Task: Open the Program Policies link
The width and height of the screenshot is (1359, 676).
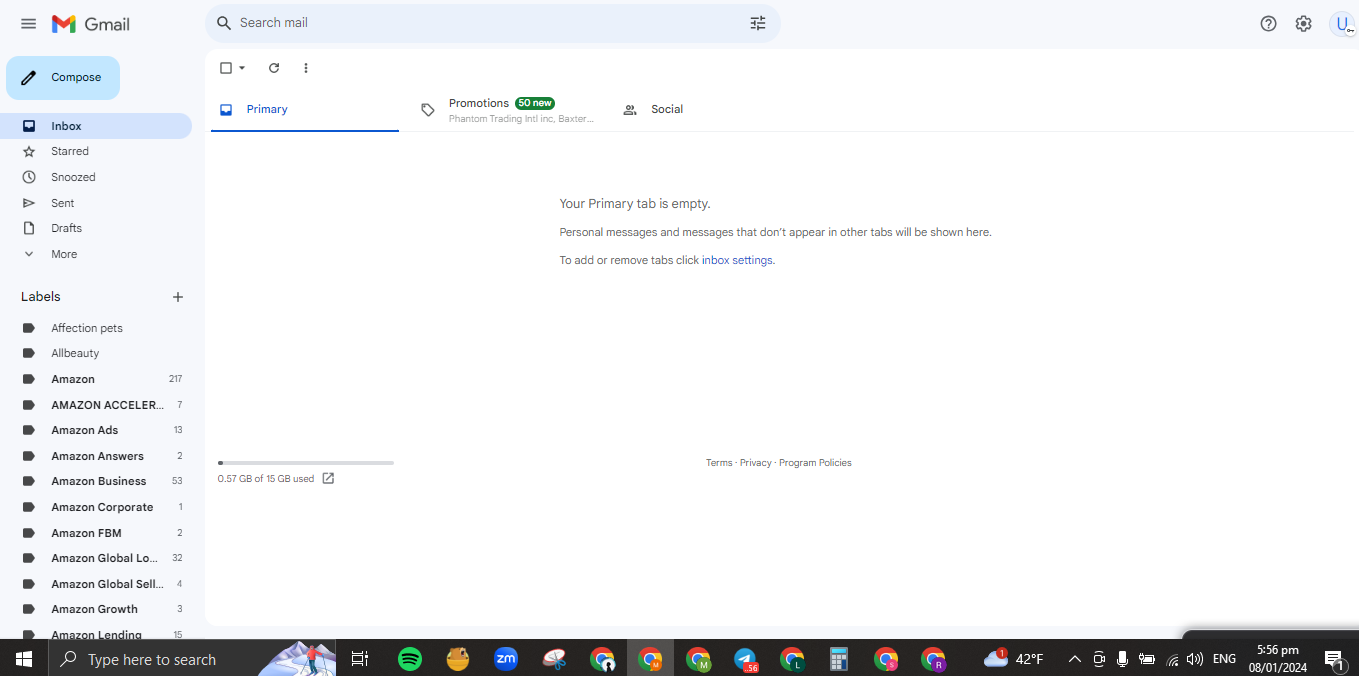Action: pos(815,463)
